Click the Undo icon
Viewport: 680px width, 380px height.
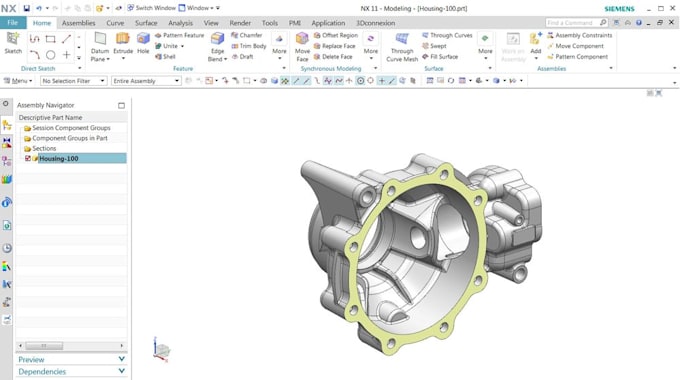click(39, 8)
